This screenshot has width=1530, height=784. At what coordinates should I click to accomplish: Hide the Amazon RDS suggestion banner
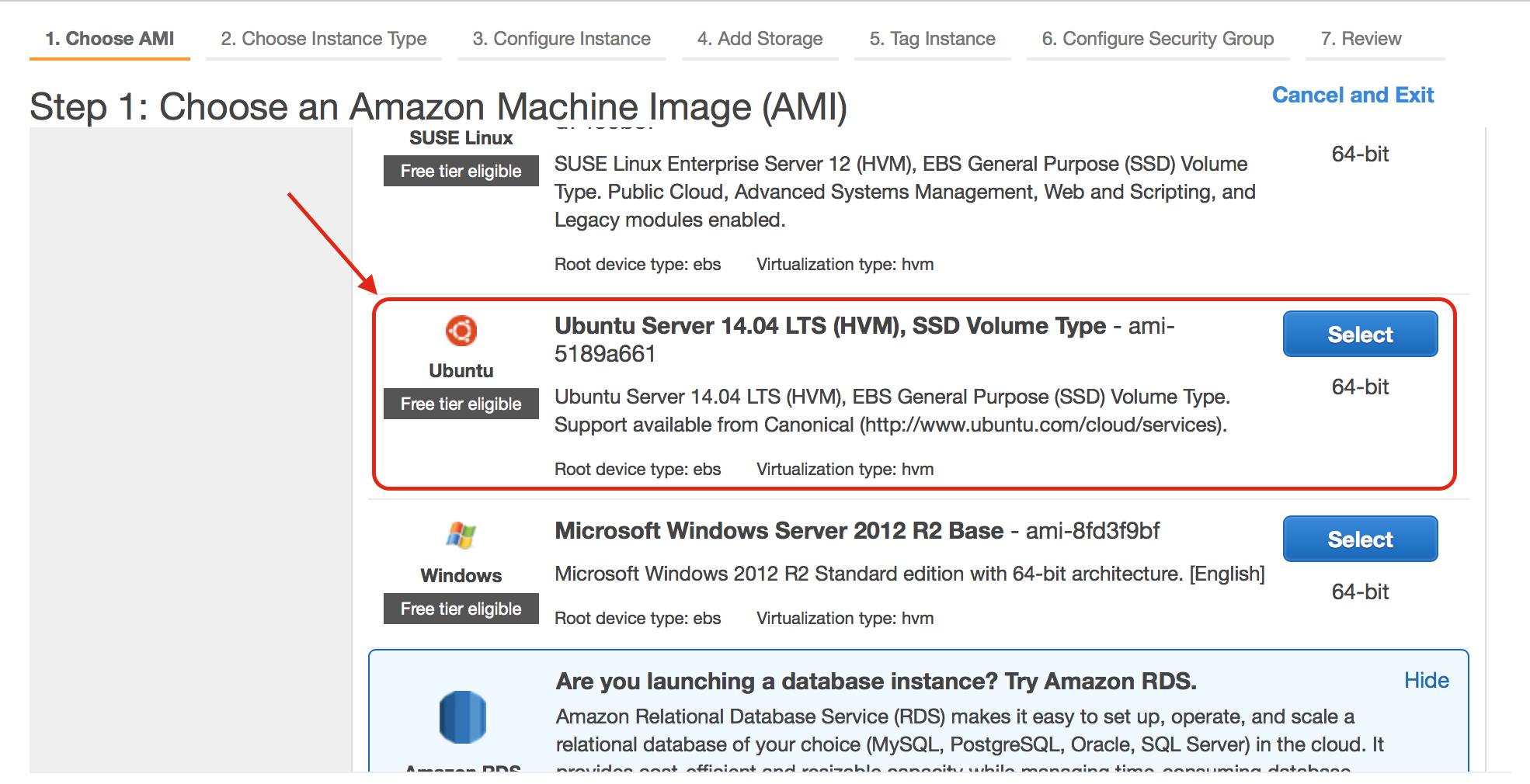(1426, 680)
